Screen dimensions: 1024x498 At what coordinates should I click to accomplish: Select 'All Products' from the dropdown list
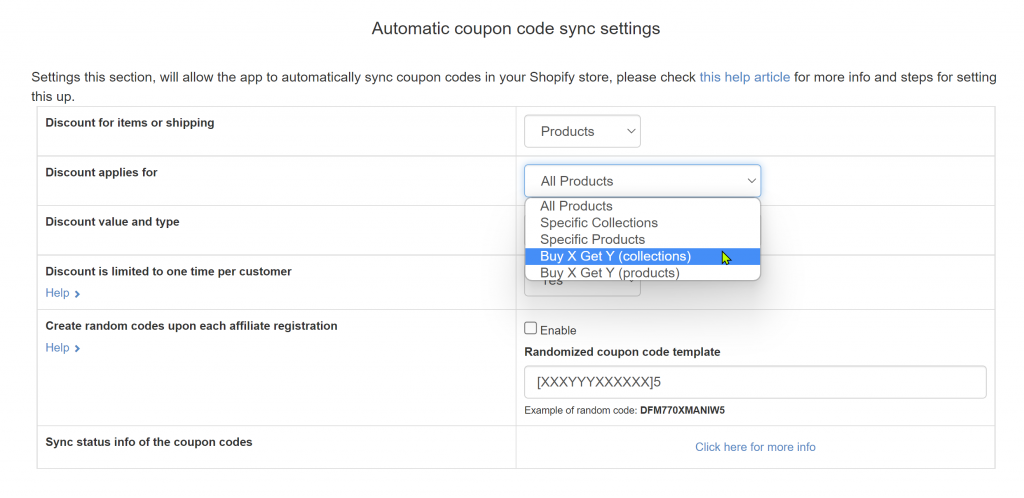coord(576,206)
